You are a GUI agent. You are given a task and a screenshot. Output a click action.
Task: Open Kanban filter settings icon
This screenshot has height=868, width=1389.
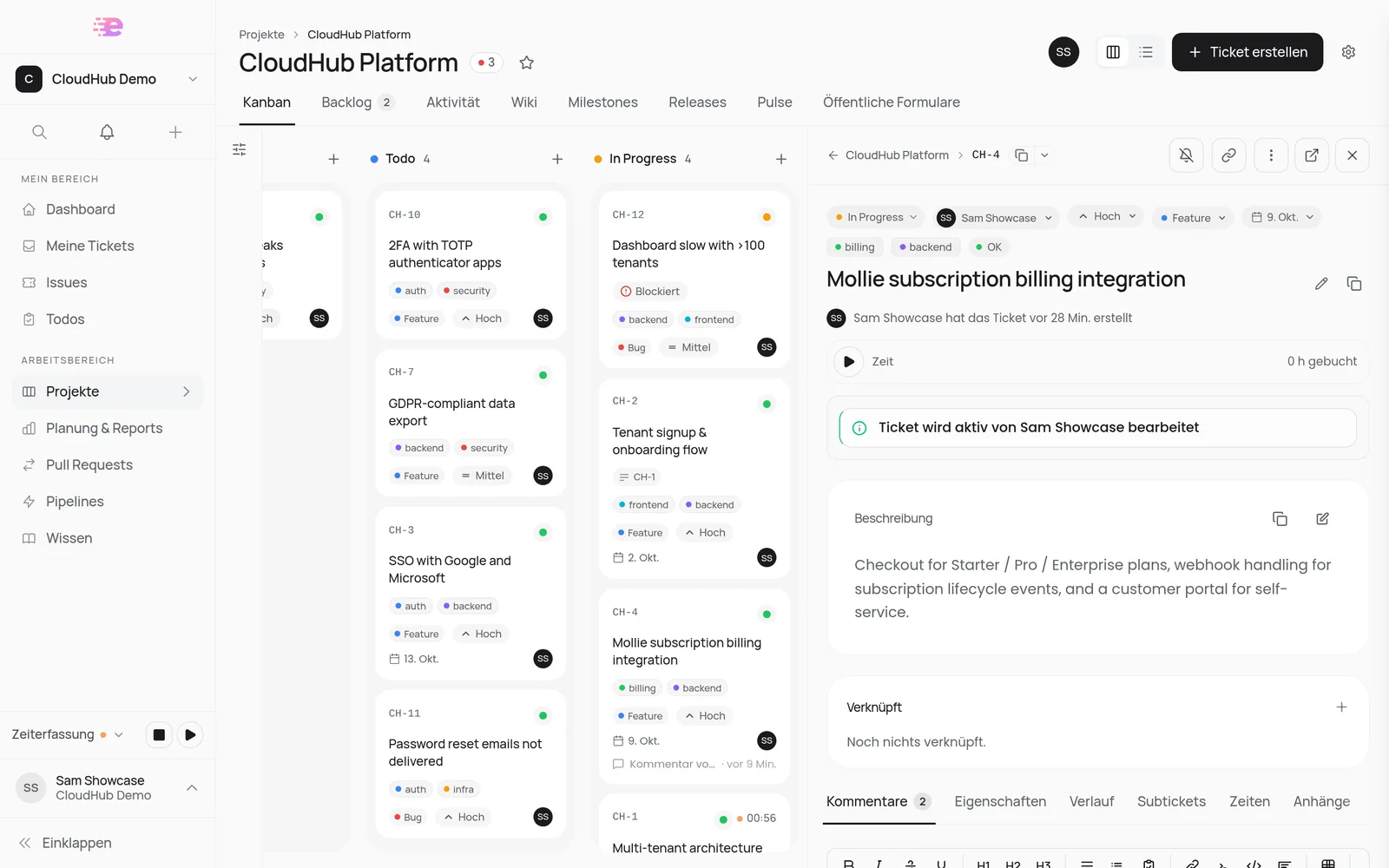(x=240, y=149)
